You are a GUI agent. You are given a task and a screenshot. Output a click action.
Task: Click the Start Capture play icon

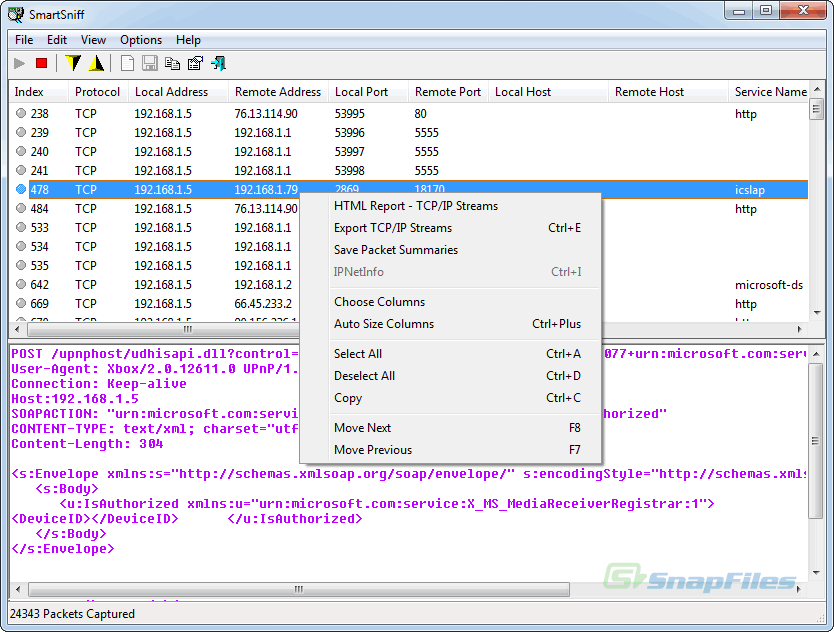(x=20, y=64)
